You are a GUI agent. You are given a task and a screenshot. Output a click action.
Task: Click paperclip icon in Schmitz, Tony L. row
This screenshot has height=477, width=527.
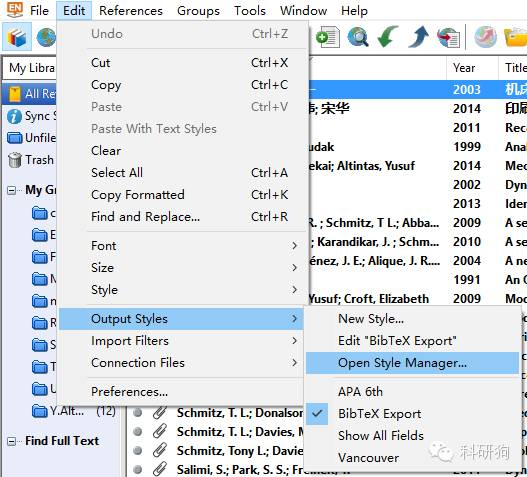point(160,450)
